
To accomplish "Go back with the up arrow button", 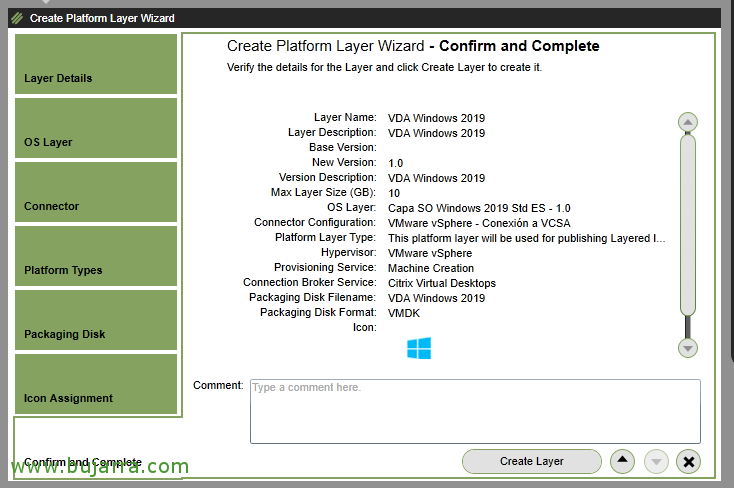I will (622, 461).
